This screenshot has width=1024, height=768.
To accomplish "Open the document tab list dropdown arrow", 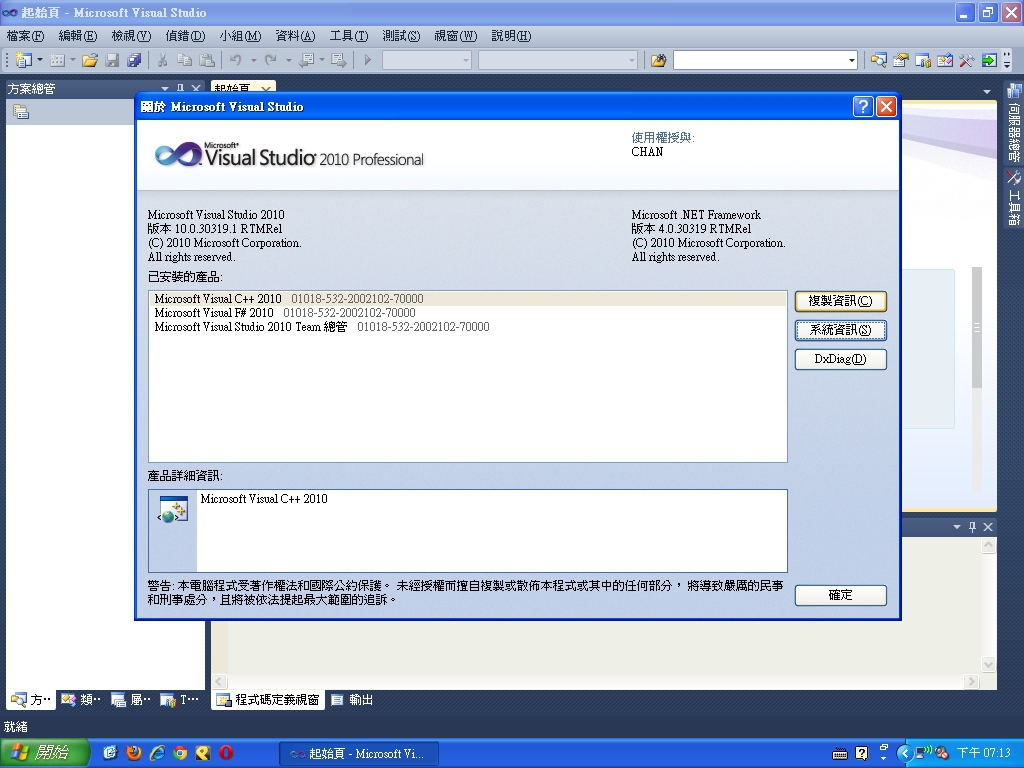I will coord(986,91).
